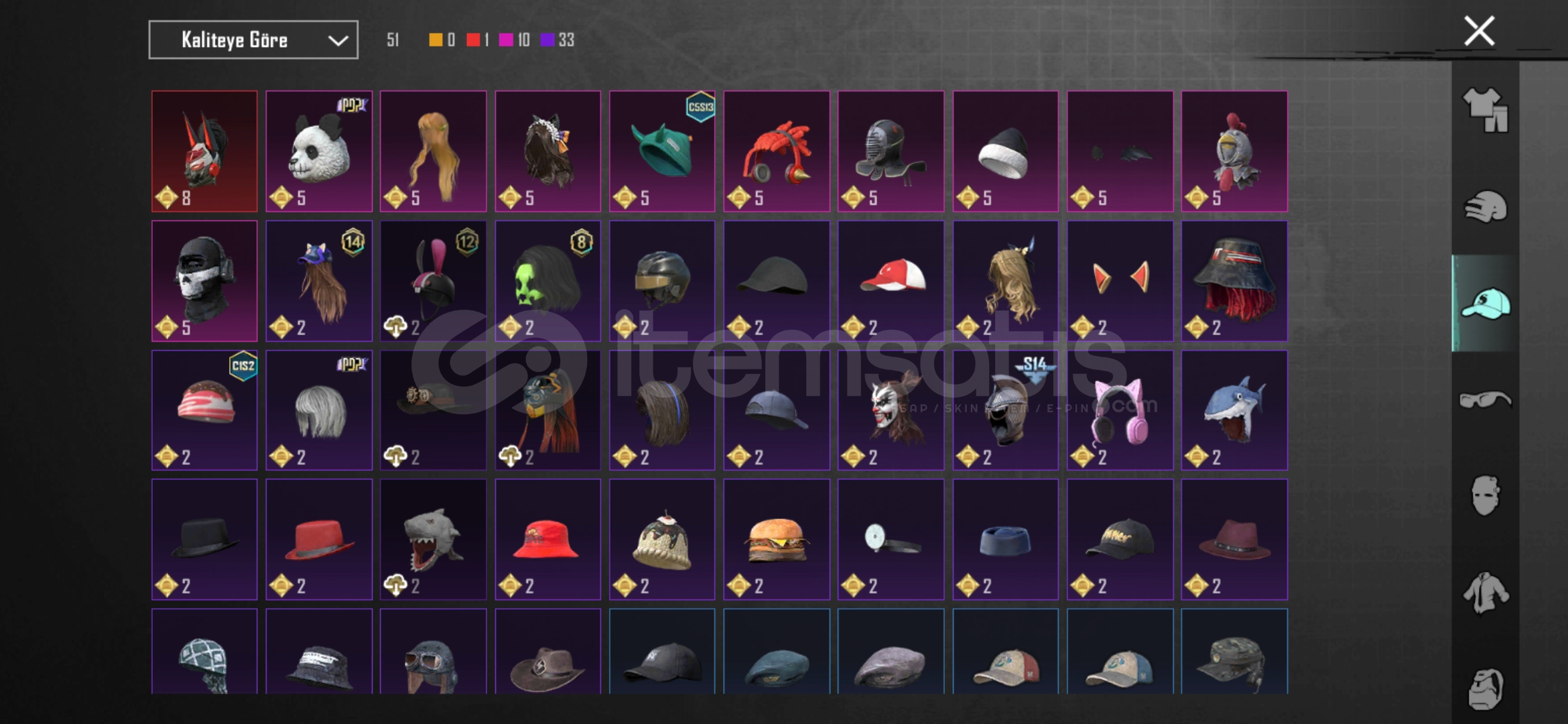Open the jacket category icon
Screen dimensions: 1568x724
(x=1485, y=593)
